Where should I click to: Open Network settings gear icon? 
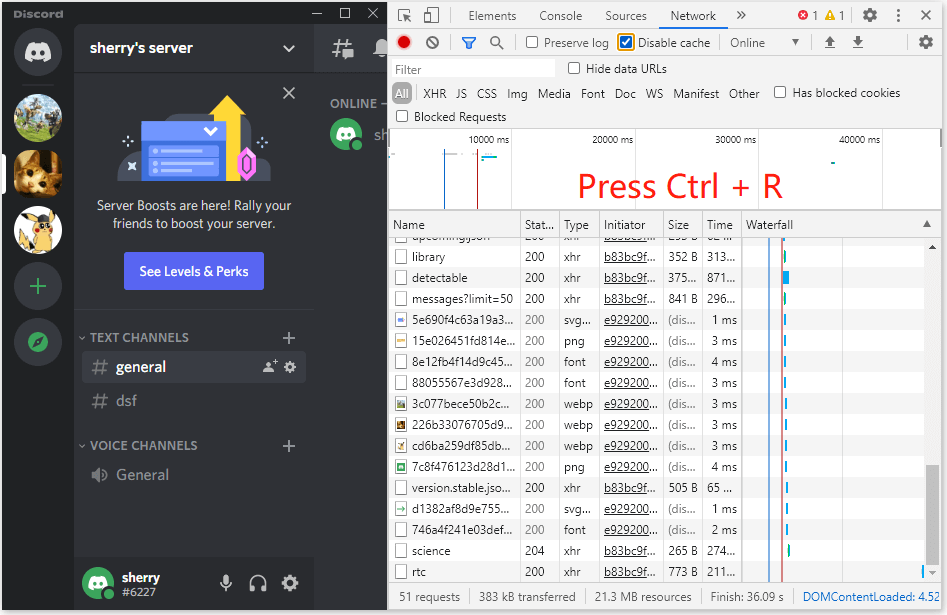926,42
